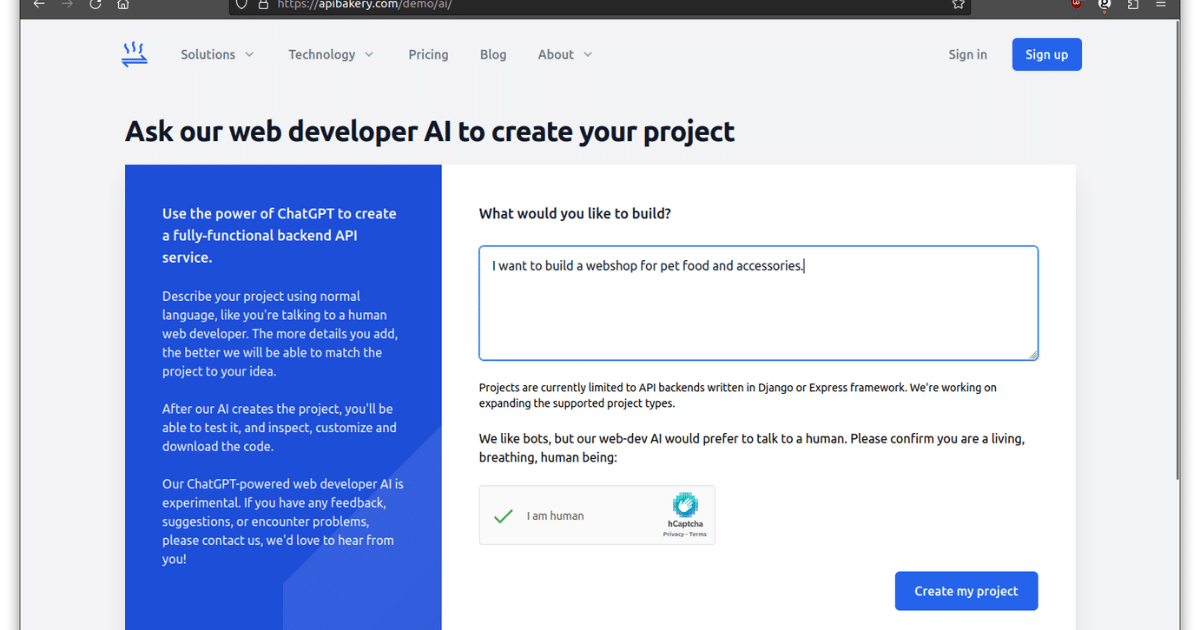Click the browser account profile icon
1200x630 pixels.
[1104, 4]
